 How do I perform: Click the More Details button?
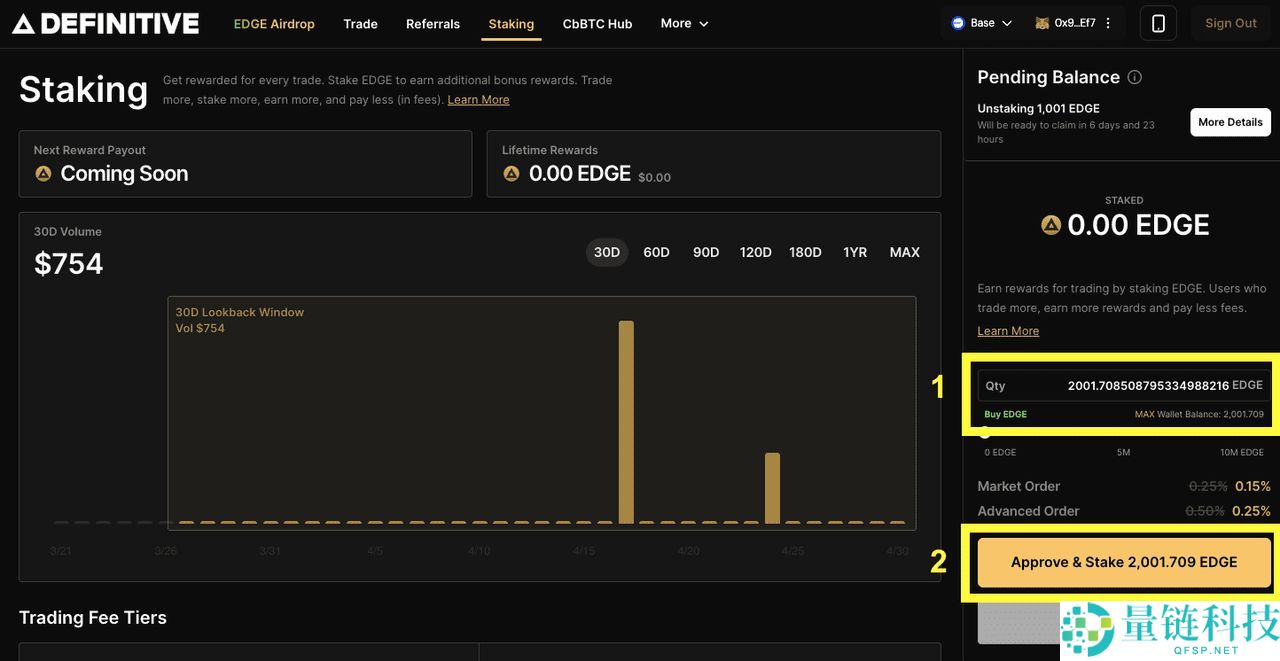click(1230, 122)
